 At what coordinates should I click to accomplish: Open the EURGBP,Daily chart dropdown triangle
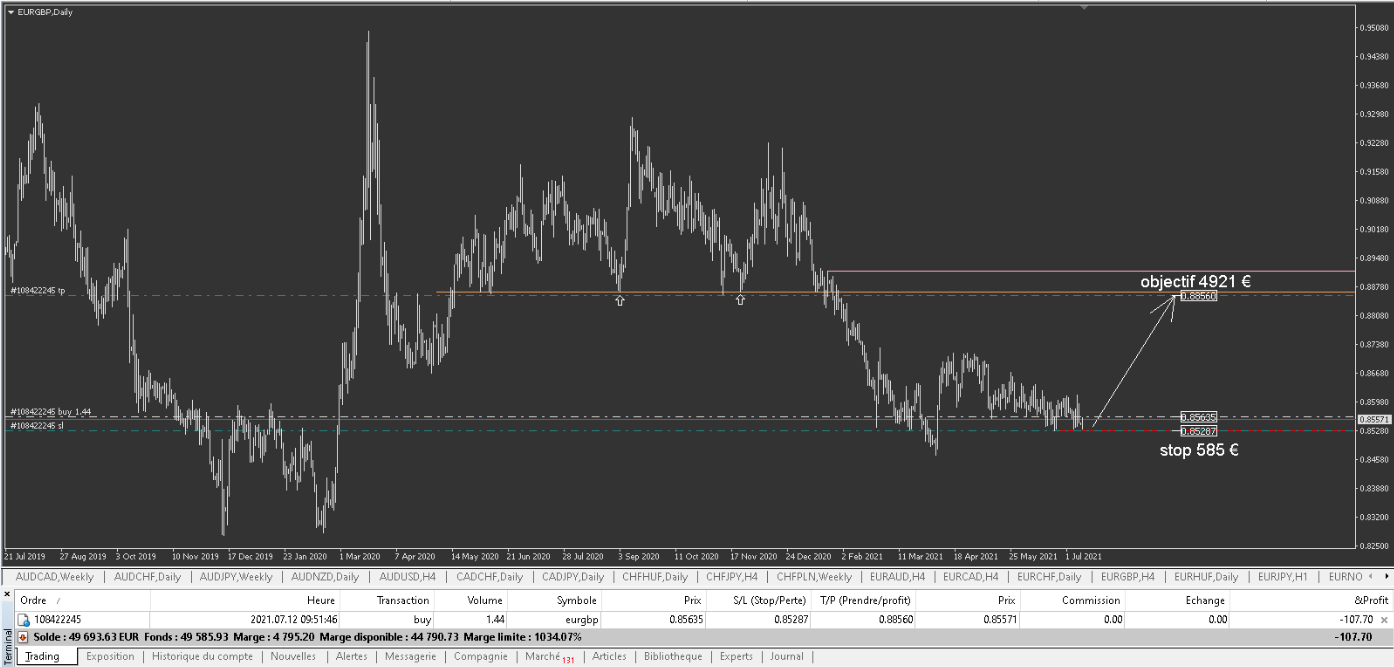[x=10, y=12]
